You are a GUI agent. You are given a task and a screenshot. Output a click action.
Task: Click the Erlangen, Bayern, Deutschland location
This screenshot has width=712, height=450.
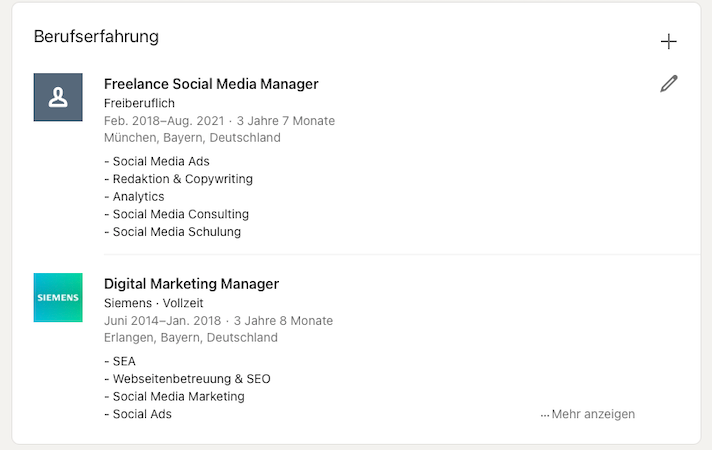coord(191,338)
